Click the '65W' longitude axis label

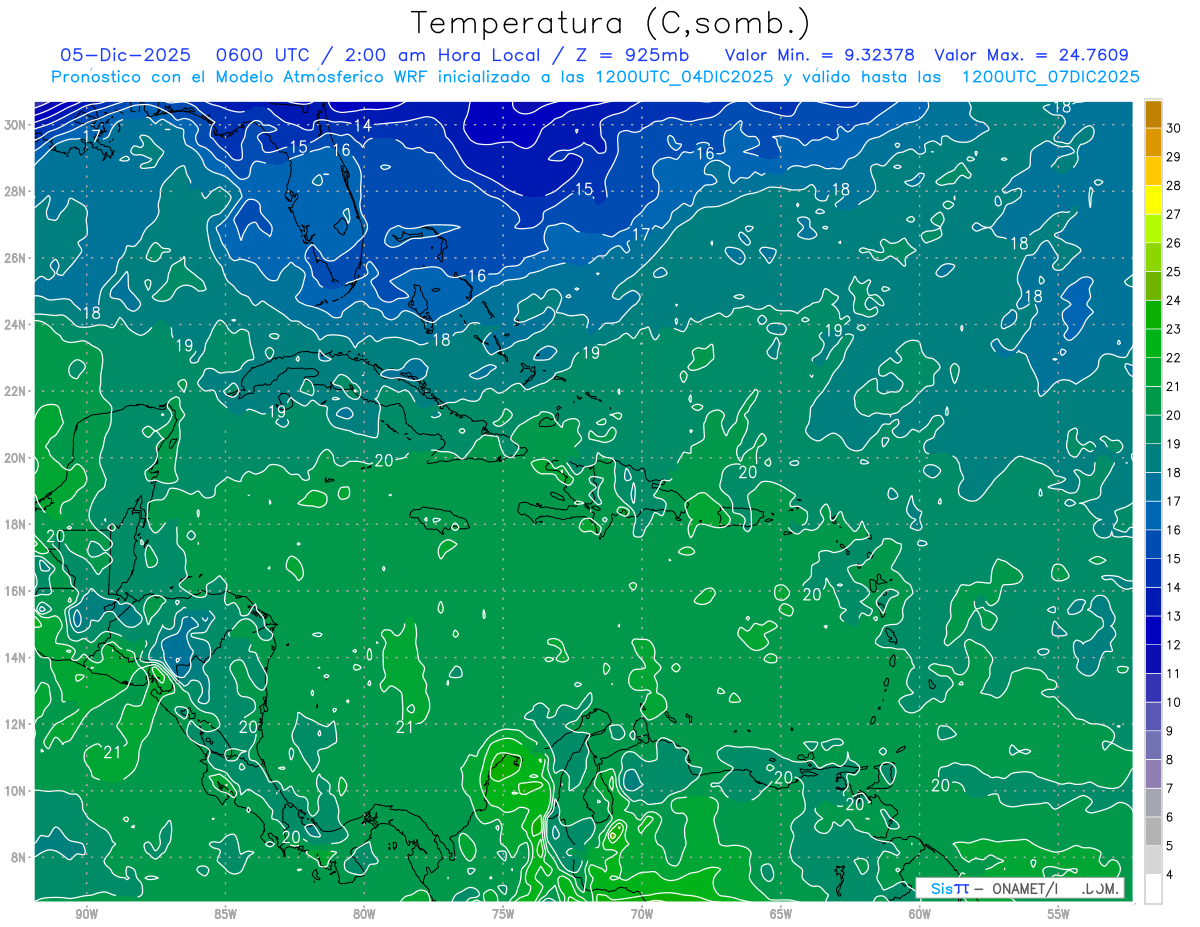781,914
